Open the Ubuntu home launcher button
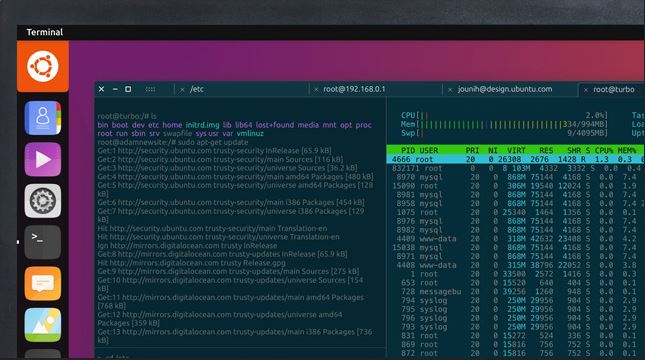The width and height of the screenshot is (645, 360). (43, 66)
